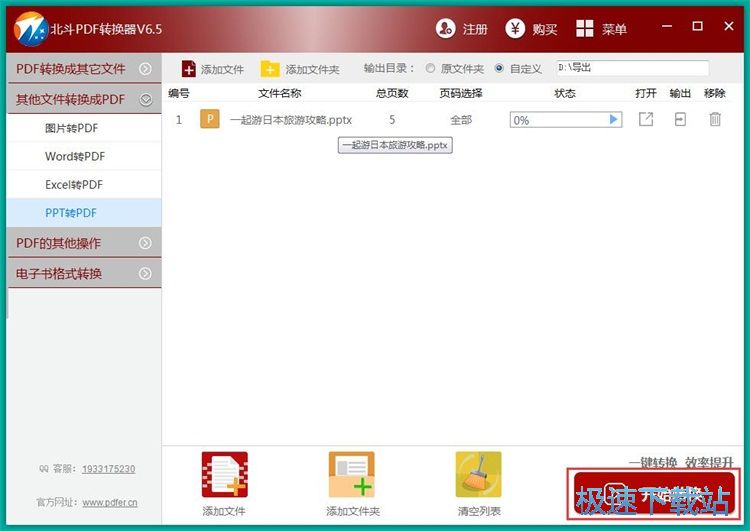Click the 菜单 menu text
The height and width of the screenshot is (531, 750).
click(614, 29)
